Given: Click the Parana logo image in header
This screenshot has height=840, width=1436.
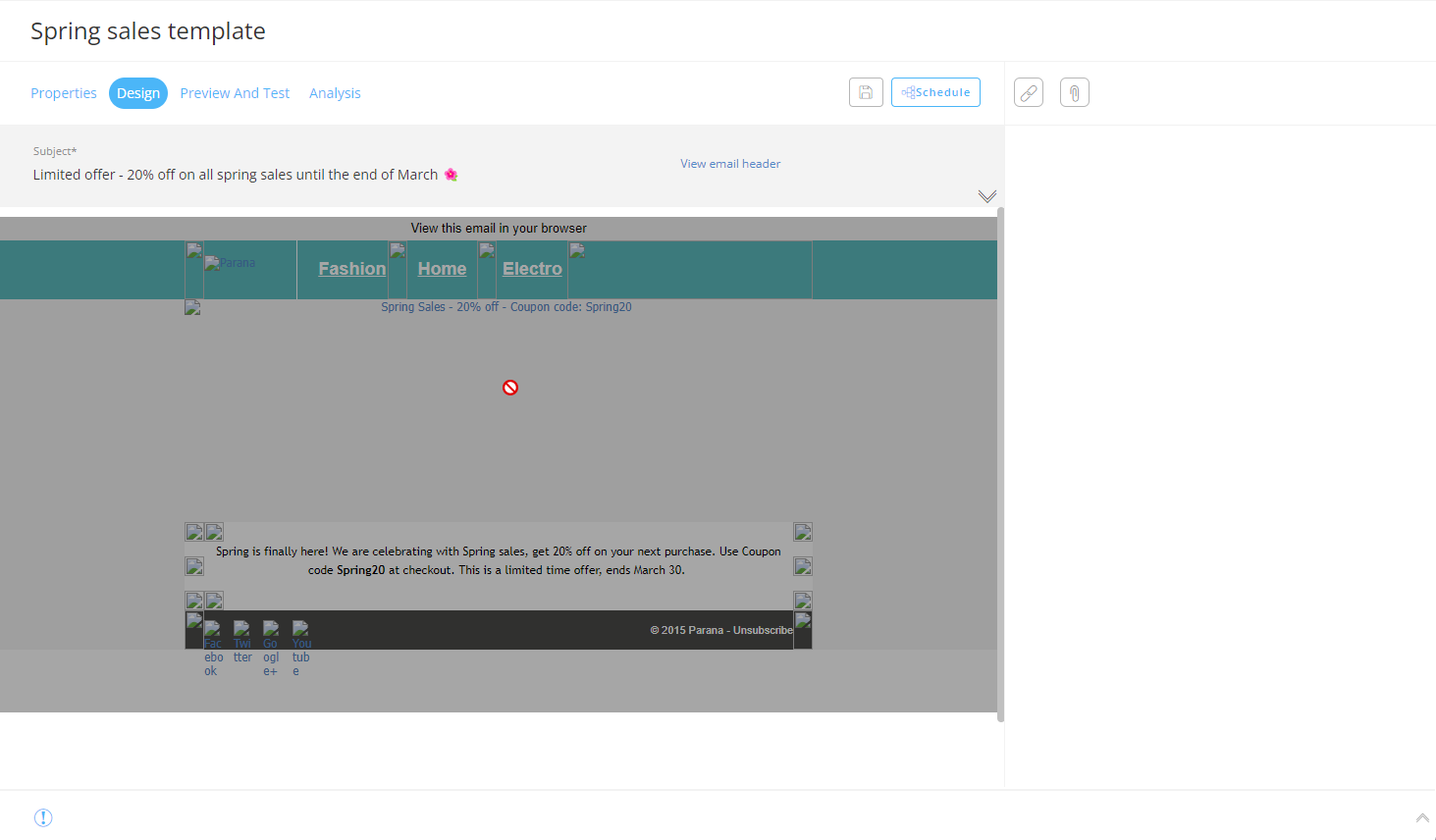Looking at the screenshot, I should pos(230,263).
